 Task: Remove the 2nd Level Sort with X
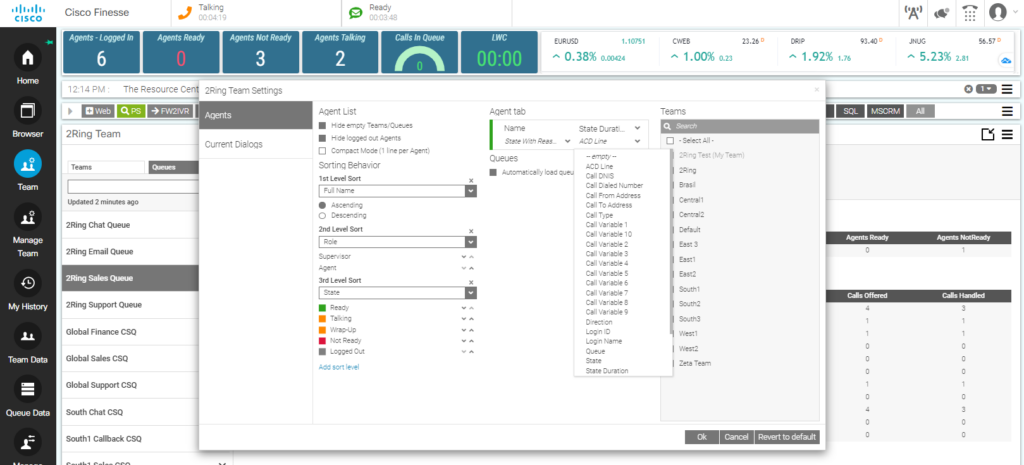point(471,231)
